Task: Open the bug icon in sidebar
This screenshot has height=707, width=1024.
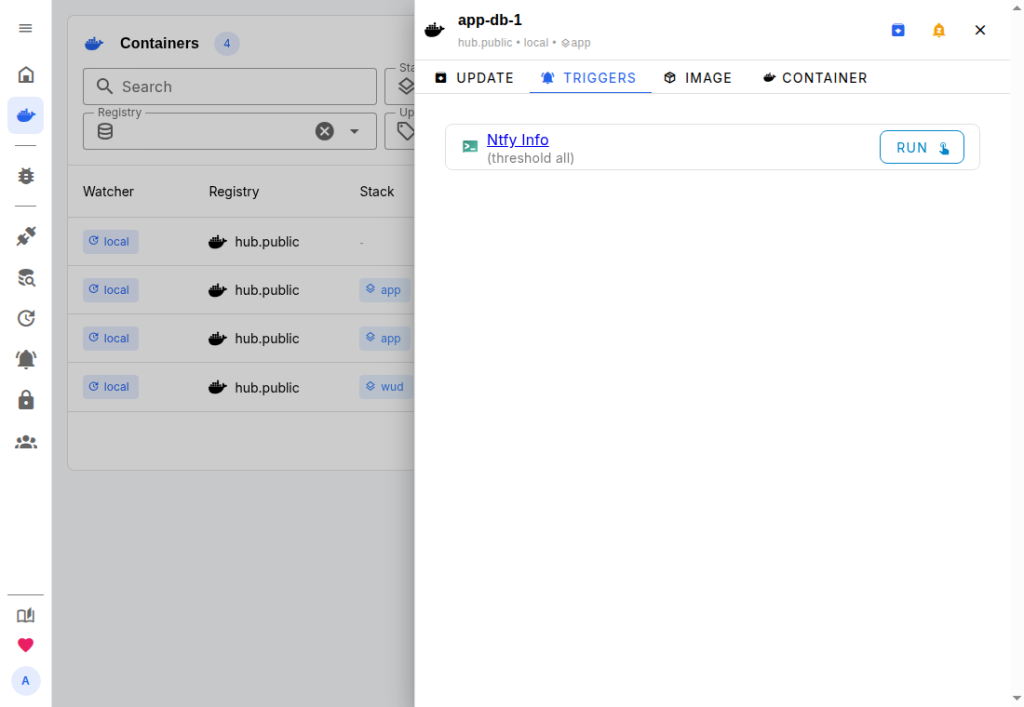Action: pyautogui.click(x=25, y=176)
